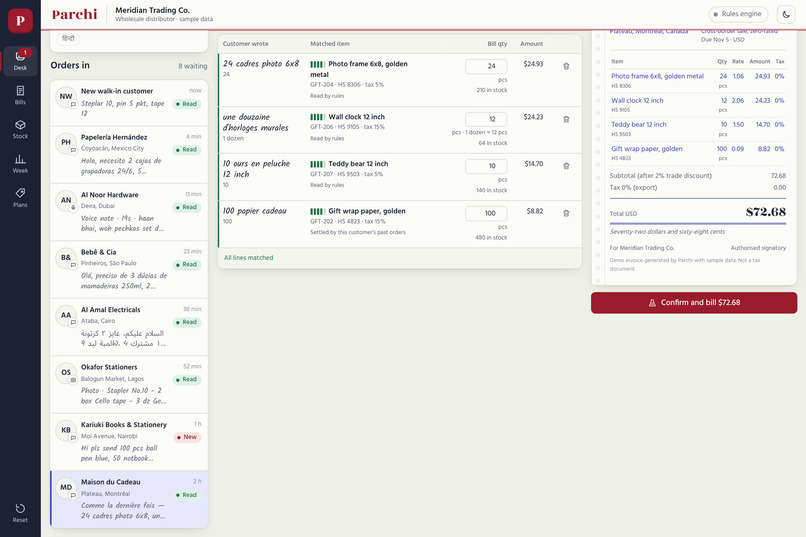Screen dimensions: 806x537
Task: Click Photo frame 6x8 link in invoice
Action: [657, 76]
